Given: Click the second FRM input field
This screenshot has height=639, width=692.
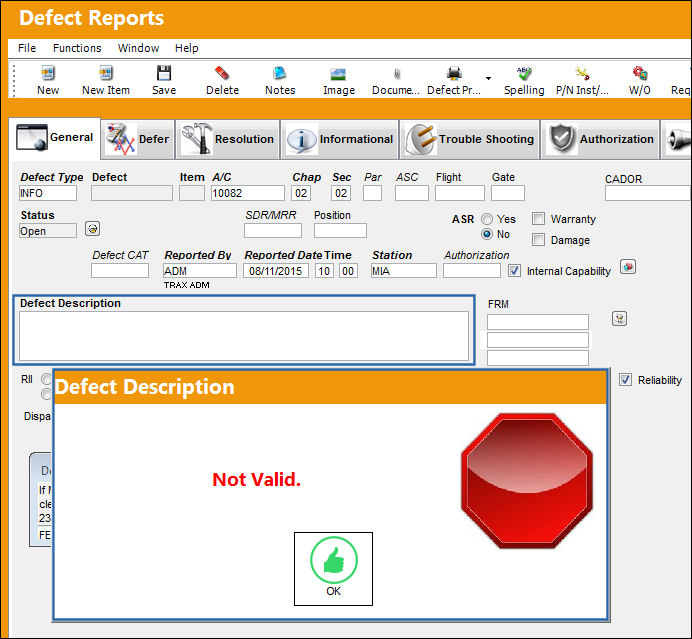Looking at the screenshot, I should tap(538, 340).
